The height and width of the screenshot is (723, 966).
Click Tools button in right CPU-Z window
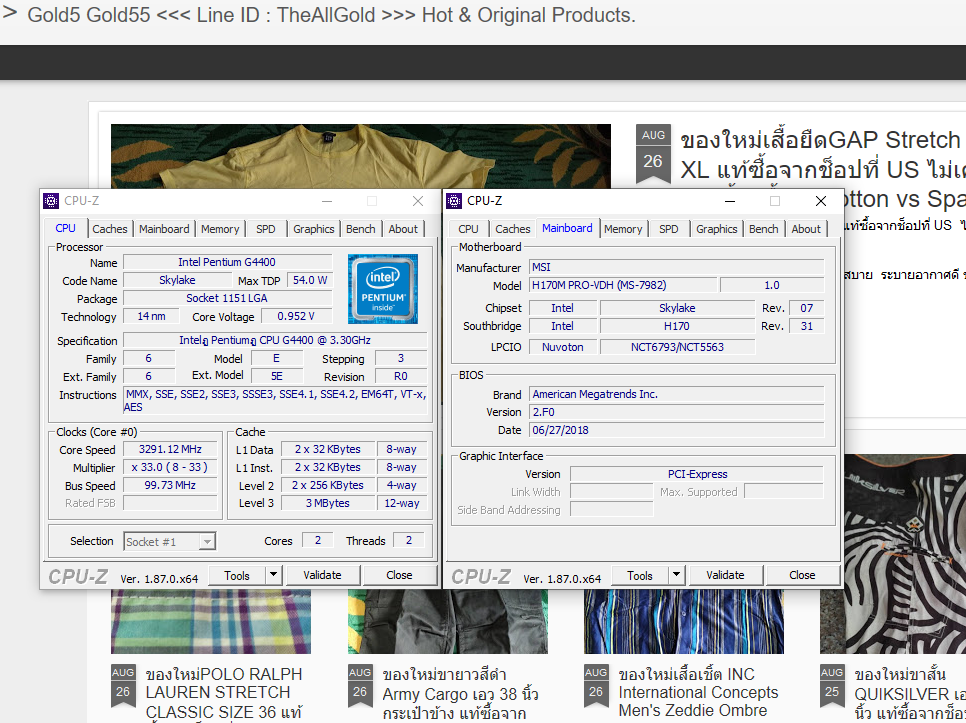tap(639, 575)
